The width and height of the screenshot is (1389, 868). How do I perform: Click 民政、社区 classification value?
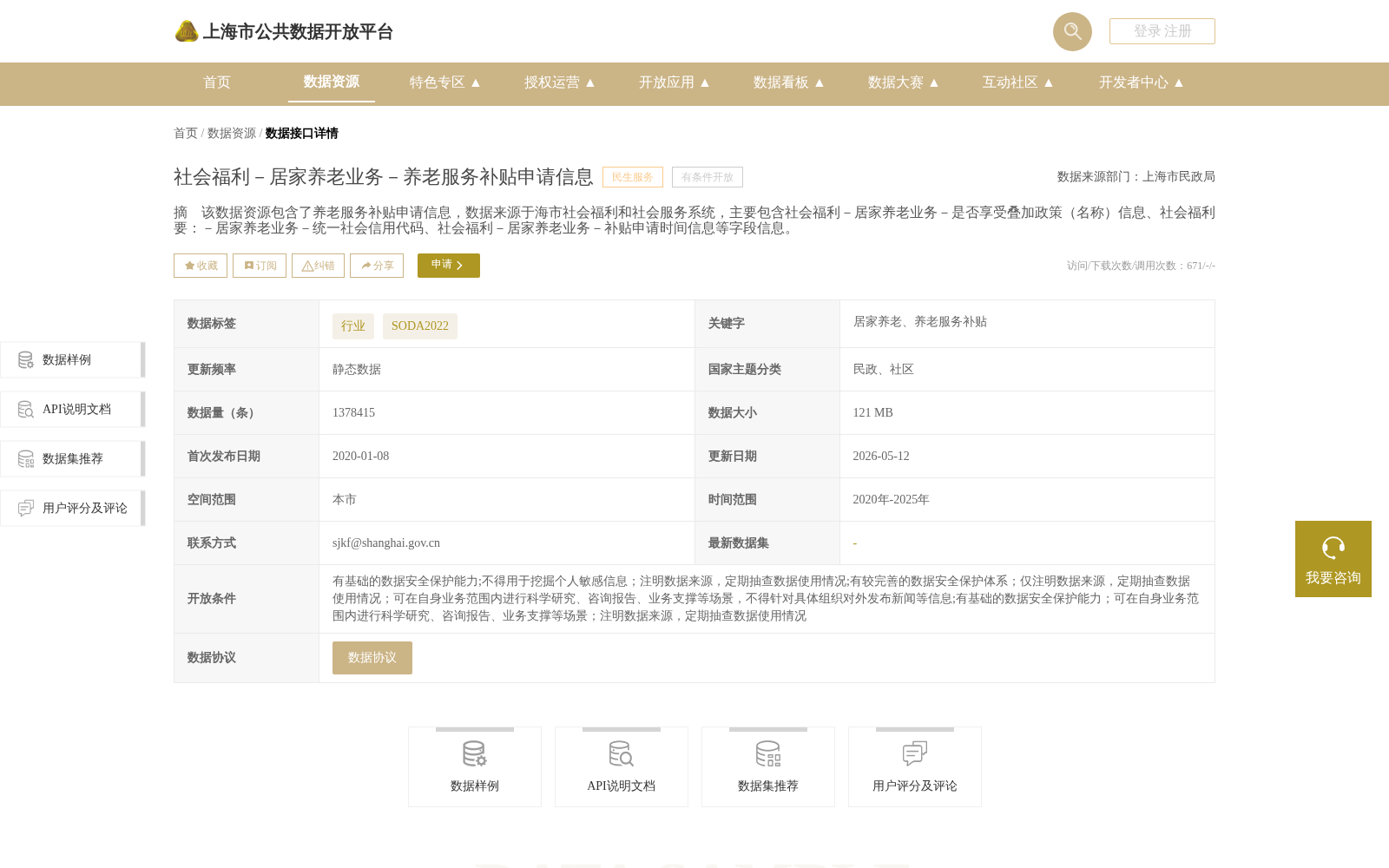[883, 369]
